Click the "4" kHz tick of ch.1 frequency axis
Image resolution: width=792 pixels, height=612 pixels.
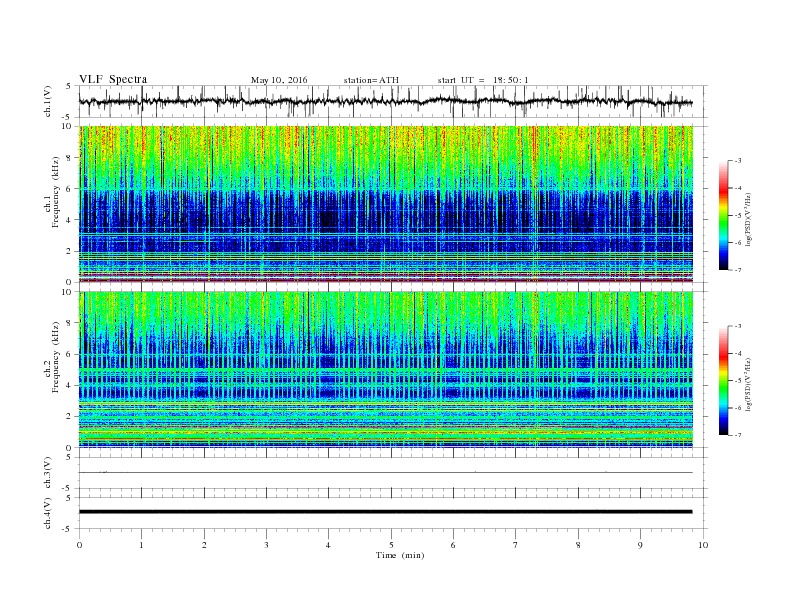coord(69,220)
